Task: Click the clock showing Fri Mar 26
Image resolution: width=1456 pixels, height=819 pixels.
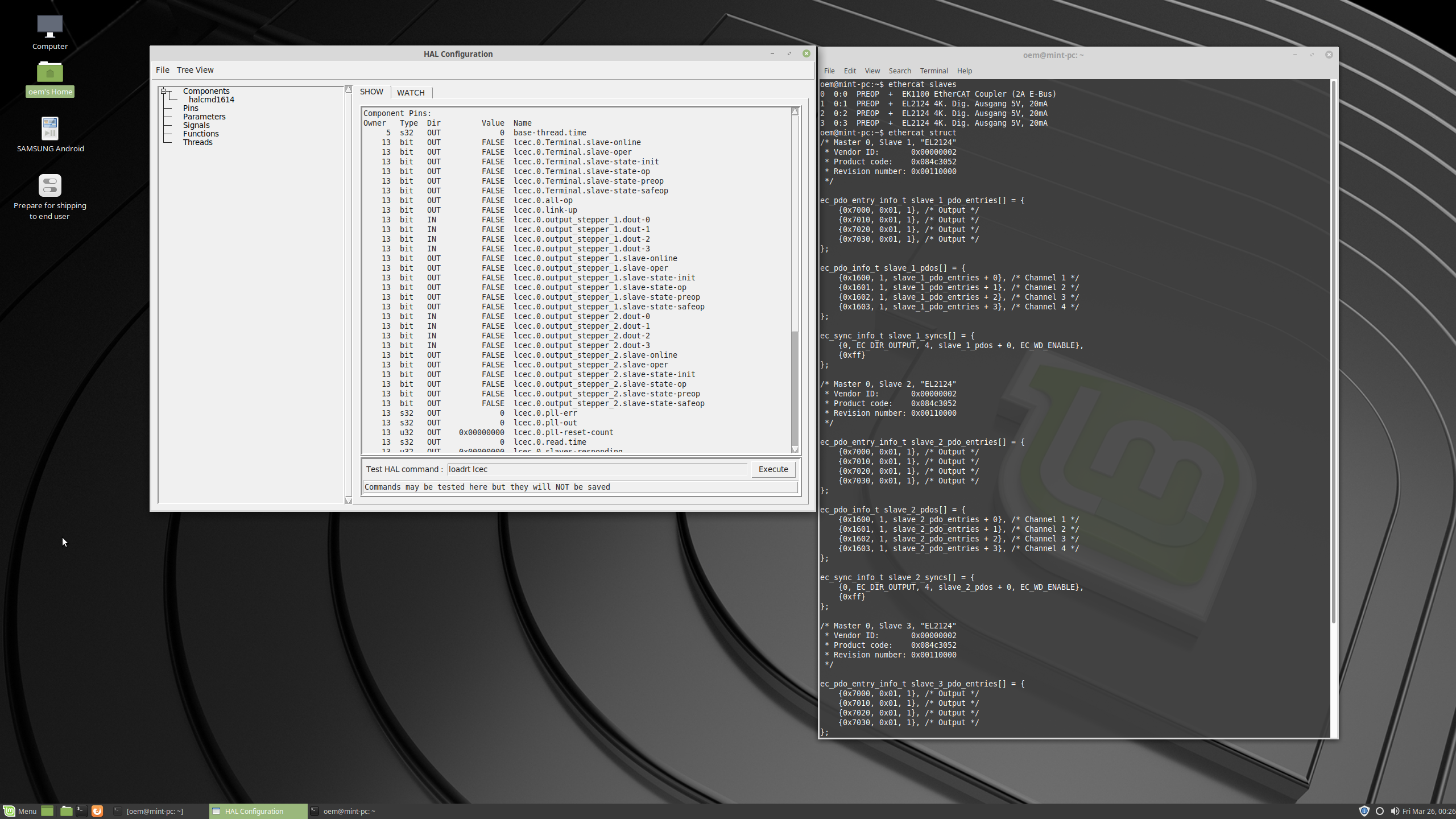Action: coord(1429,811)
